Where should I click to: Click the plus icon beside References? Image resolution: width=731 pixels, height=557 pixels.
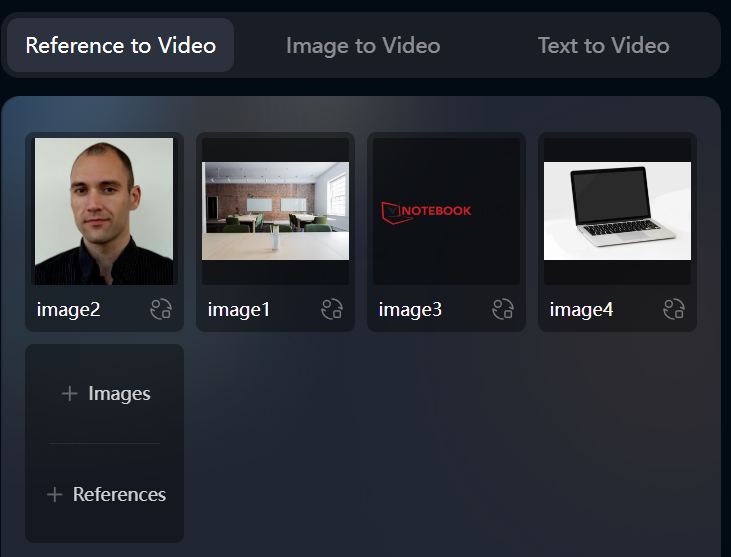(x=55, y=495)
